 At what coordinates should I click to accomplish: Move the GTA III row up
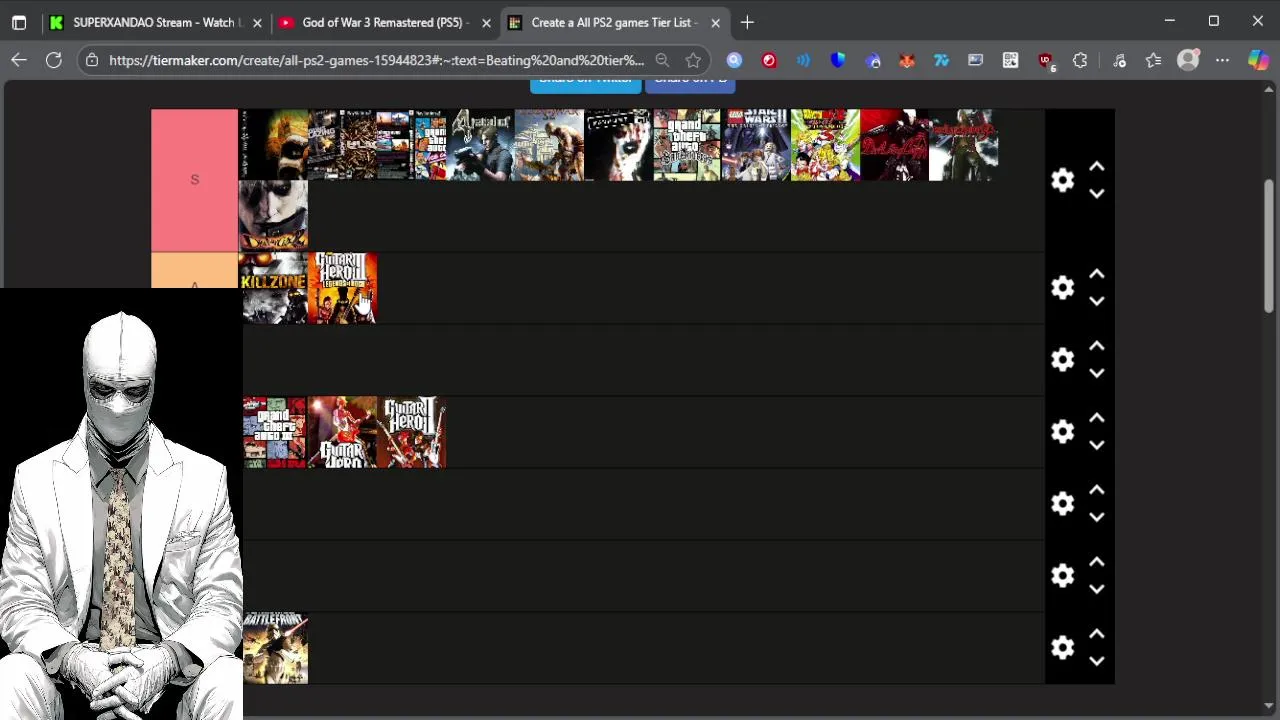(1096, 418)
